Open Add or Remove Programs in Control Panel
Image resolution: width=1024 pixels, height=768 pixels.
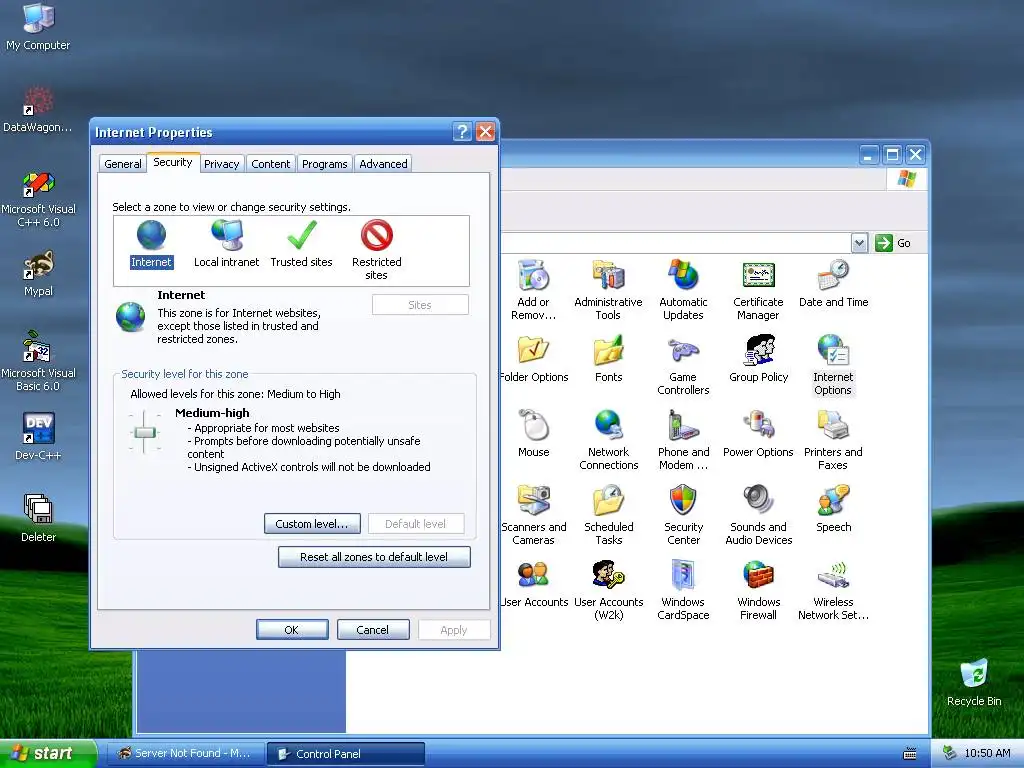click(534, 290)
